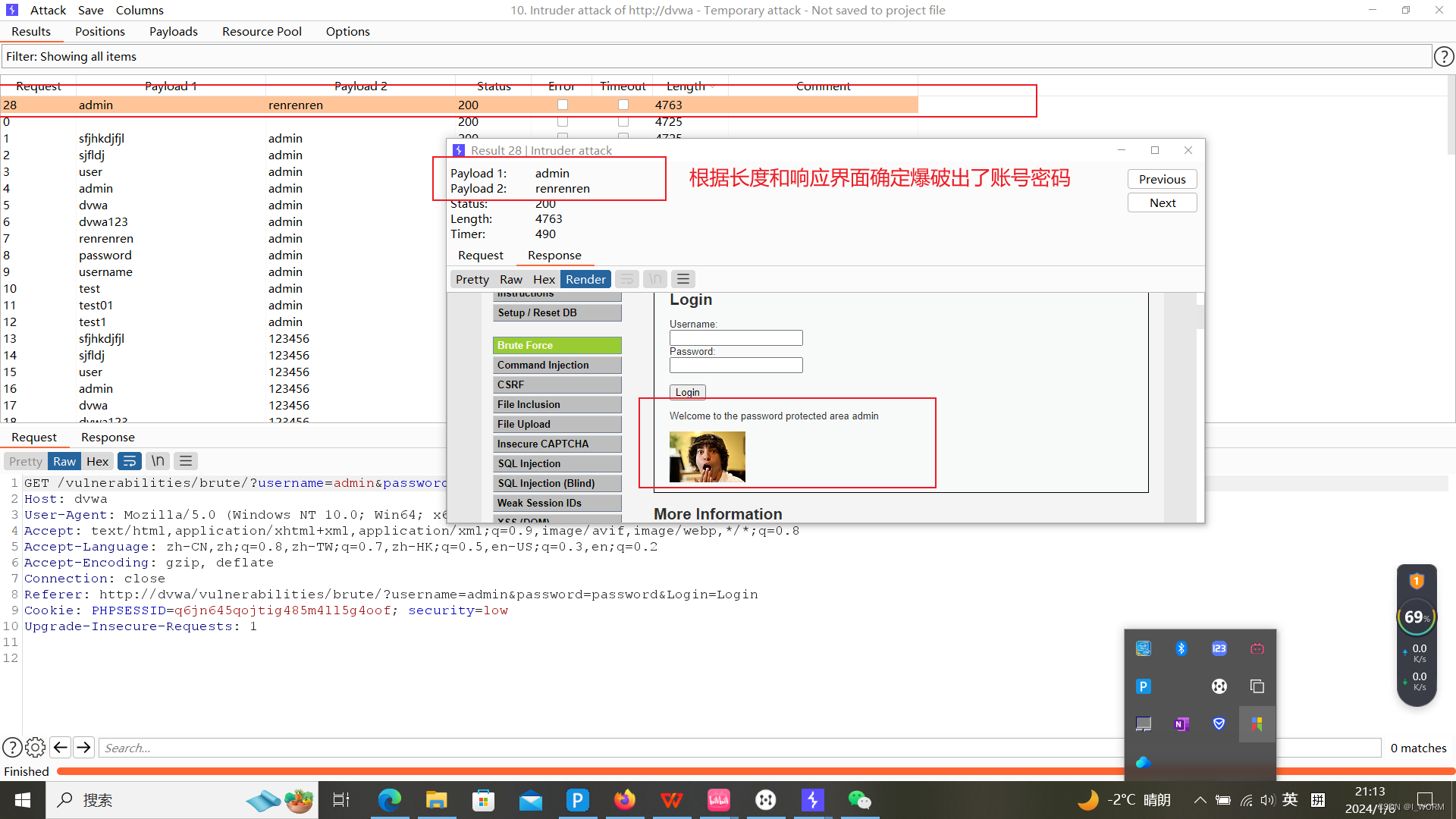
Task: Click the colorful bookmark icon in tray popup
Action: point(1257,724)
